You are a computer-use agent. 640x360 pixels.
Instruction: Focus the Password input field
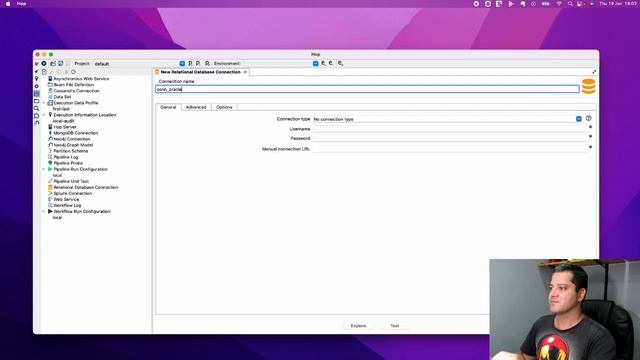(x=450, y=138)
